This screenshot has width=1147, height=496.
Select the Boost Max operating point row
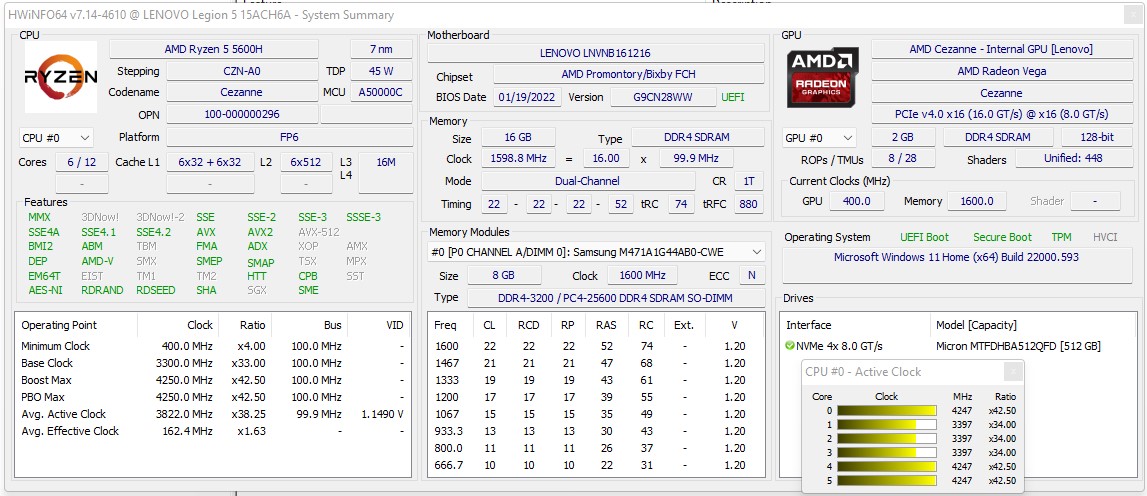click(x=212, y=380)
